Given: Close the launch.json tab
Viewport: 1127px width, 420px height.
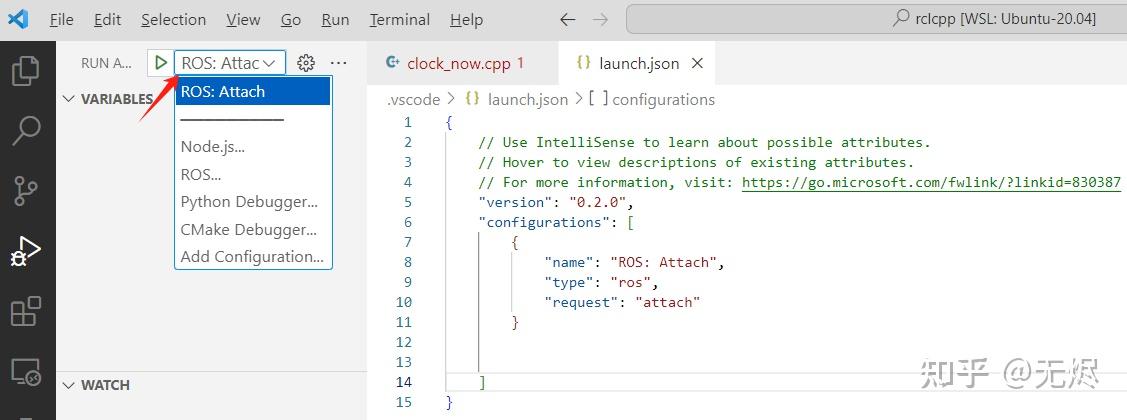Looking at the screenshot, I should click(x=696, y=63).
